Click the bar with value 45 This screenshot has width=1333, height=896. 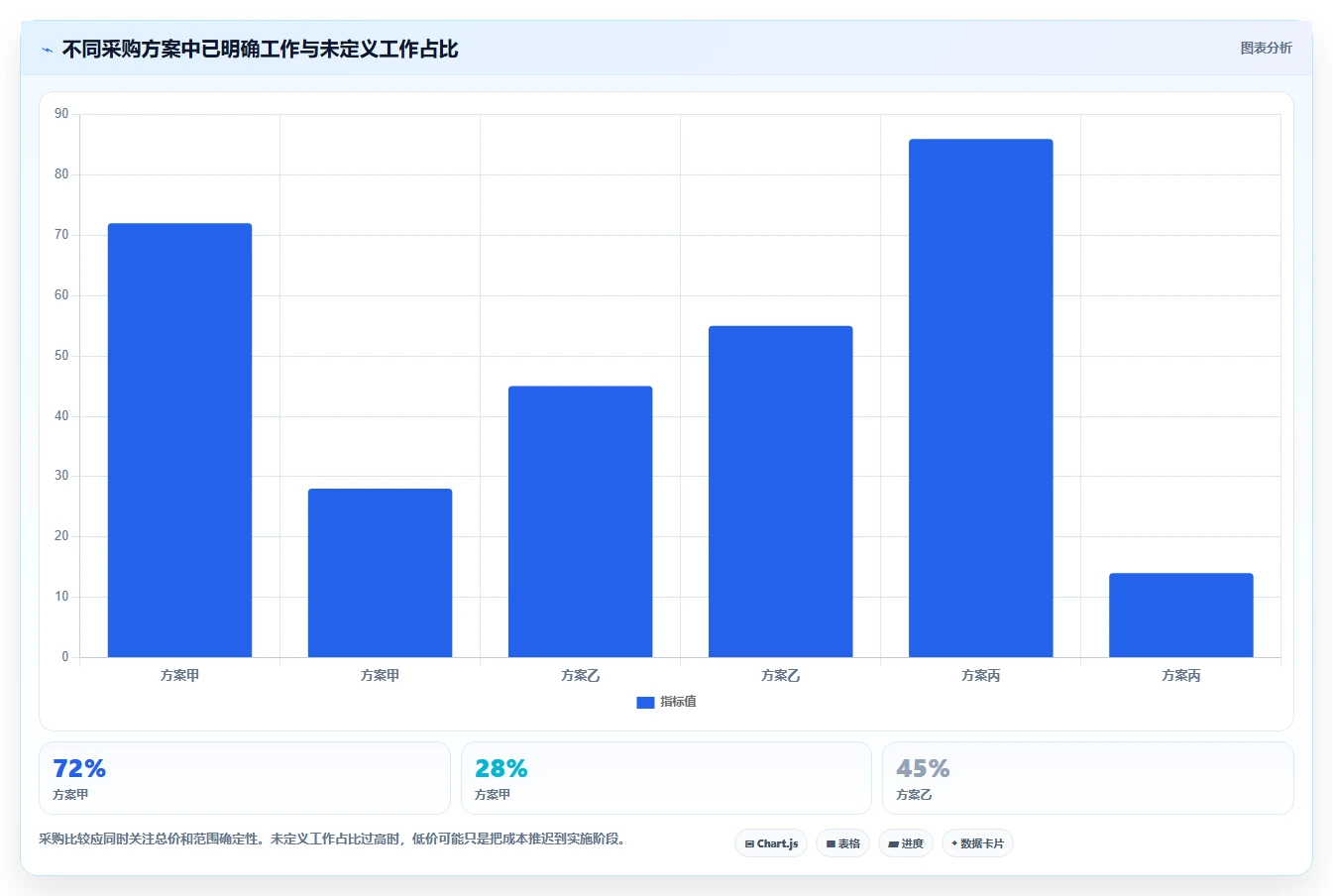580,521
